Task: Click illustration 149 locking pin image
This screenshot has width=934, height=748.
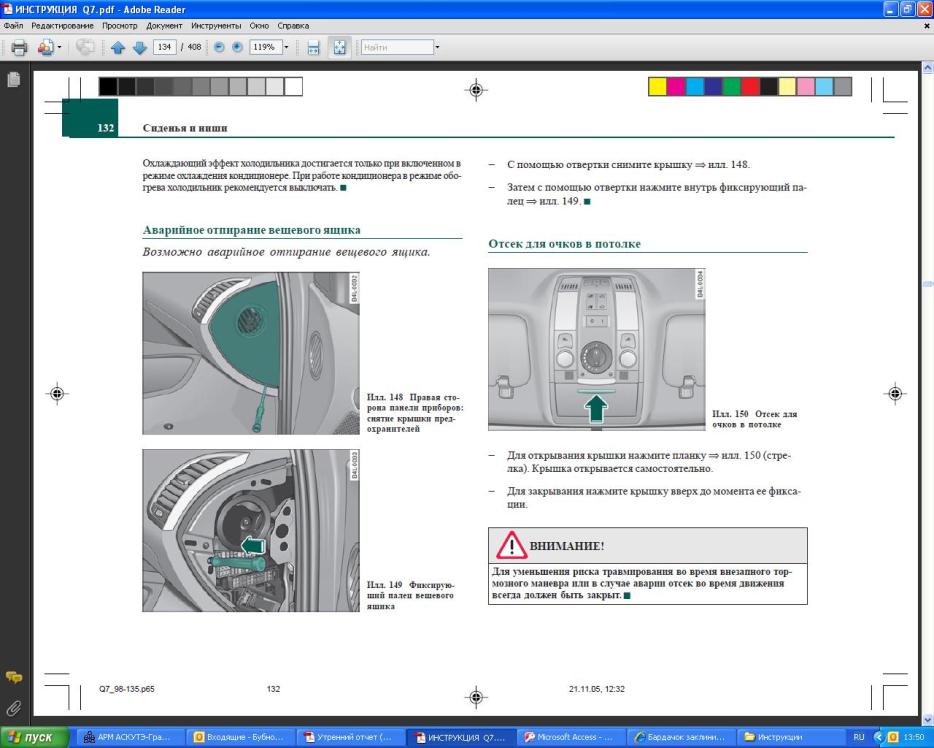Action: 251,531
